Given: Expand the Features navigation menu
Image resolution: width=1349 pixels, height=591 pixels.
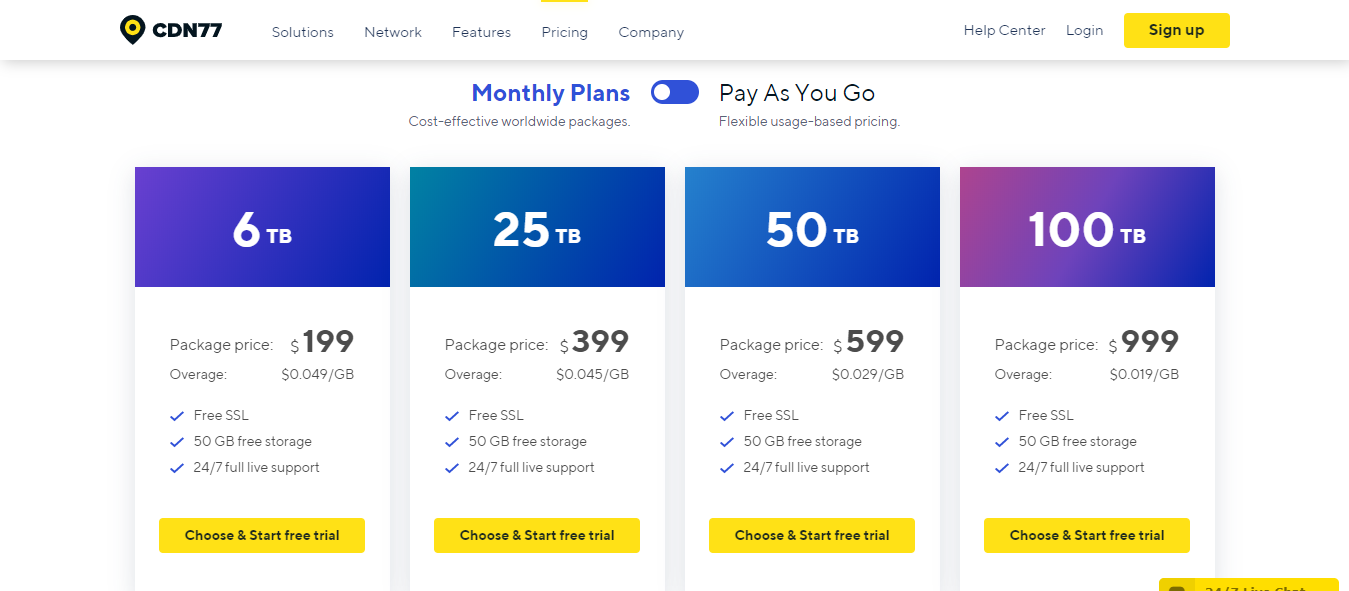Looking at the screenshot, I should (x=481, y=32).
